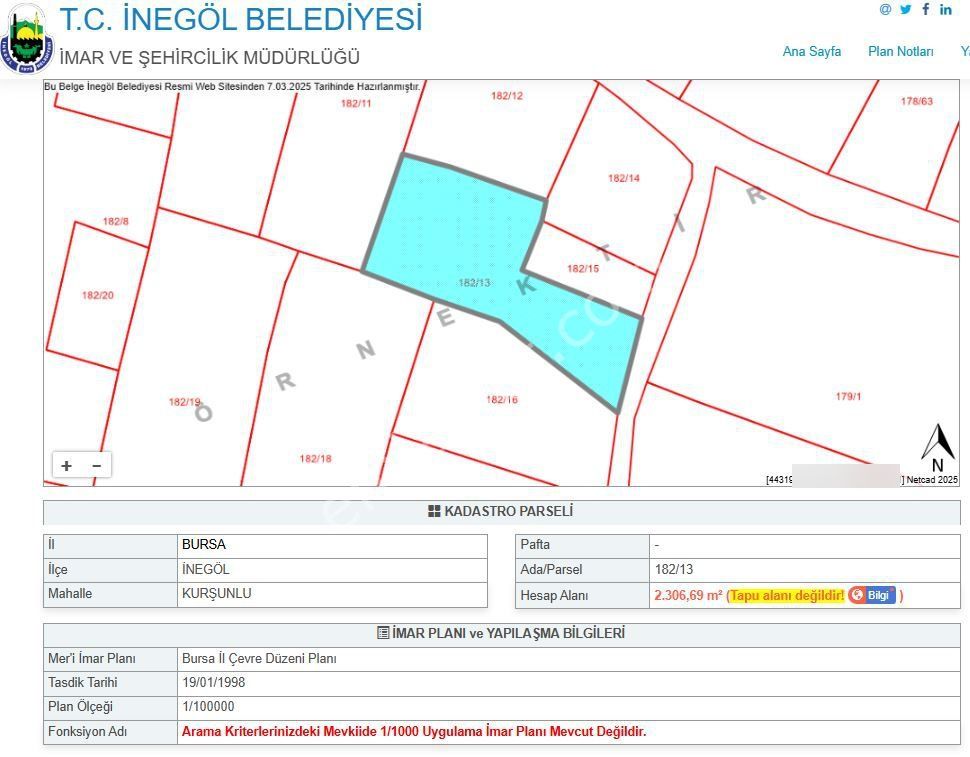The width and height of the screenshot is (970, 757).
Task: Click the north compass arrow on the map
Action: 937,441
